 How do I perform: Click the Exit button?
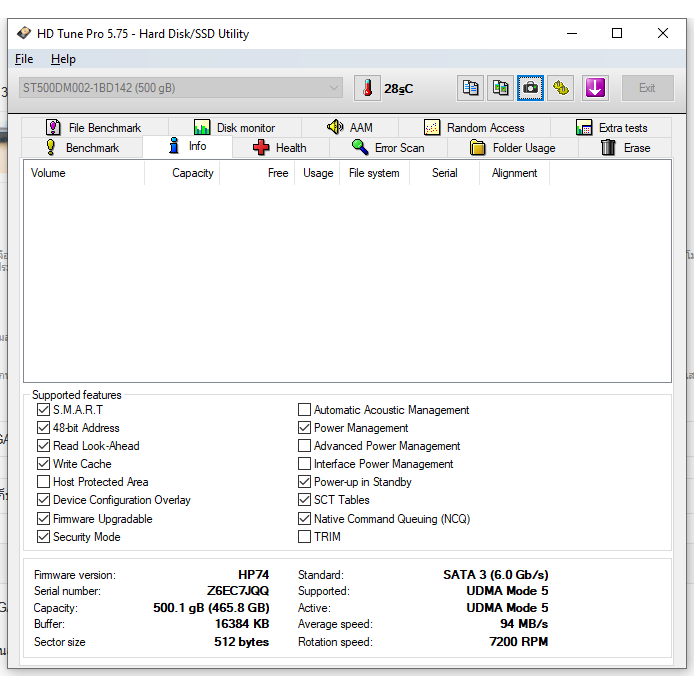(647, 88)
